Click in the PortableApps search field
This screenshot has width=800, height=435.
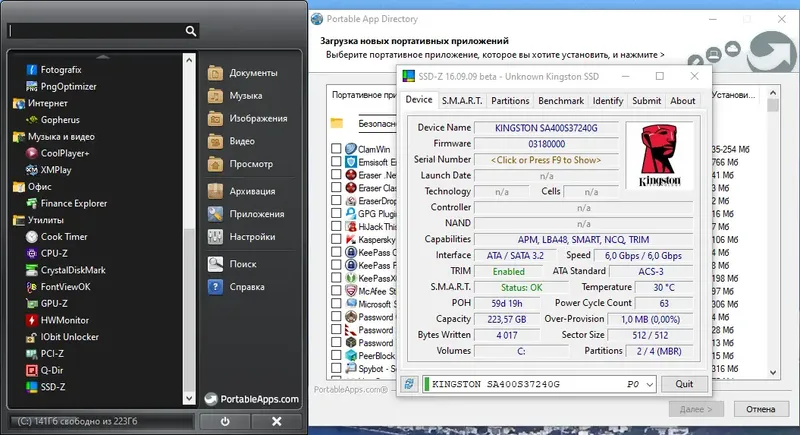97,31
